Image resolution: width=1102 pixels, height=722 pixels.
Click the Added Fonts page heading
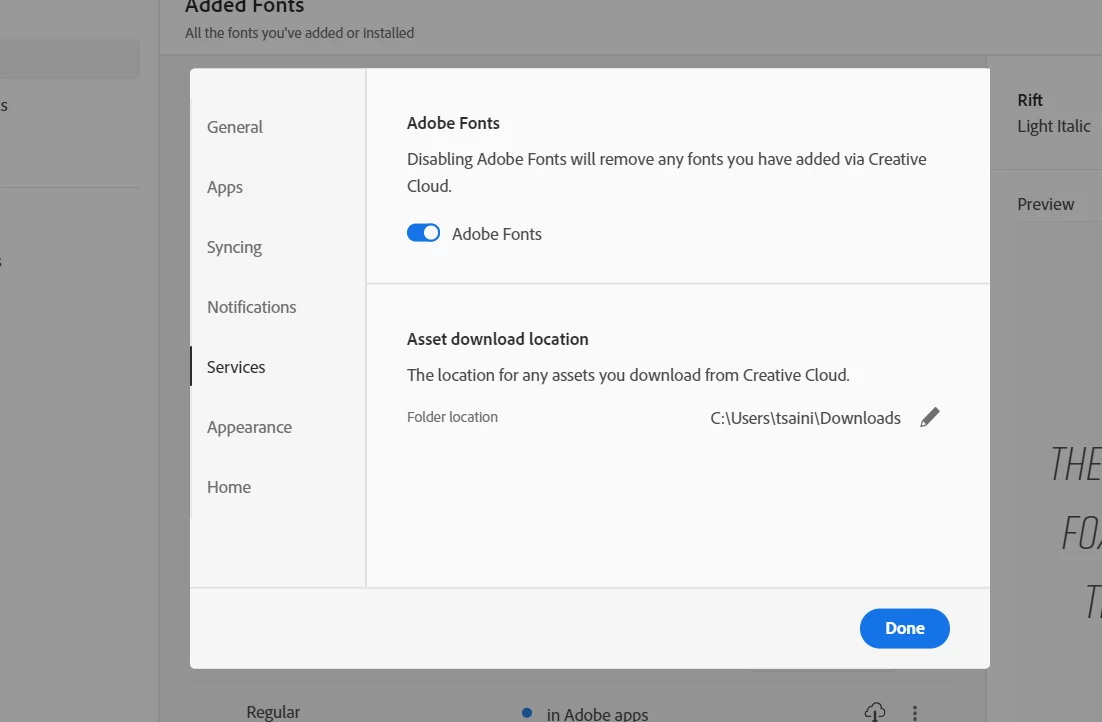tap(245, 6)
